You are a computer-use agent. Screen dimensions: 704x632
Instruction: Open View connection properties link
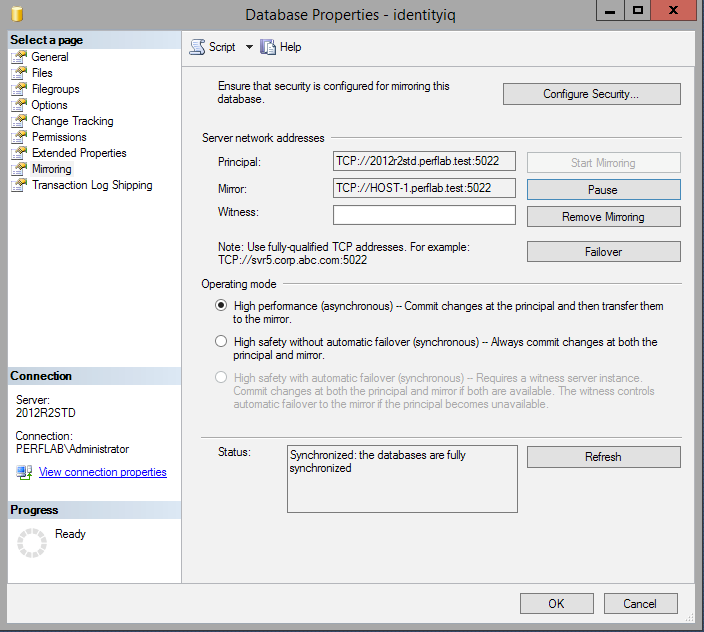(x=103, y=472)
